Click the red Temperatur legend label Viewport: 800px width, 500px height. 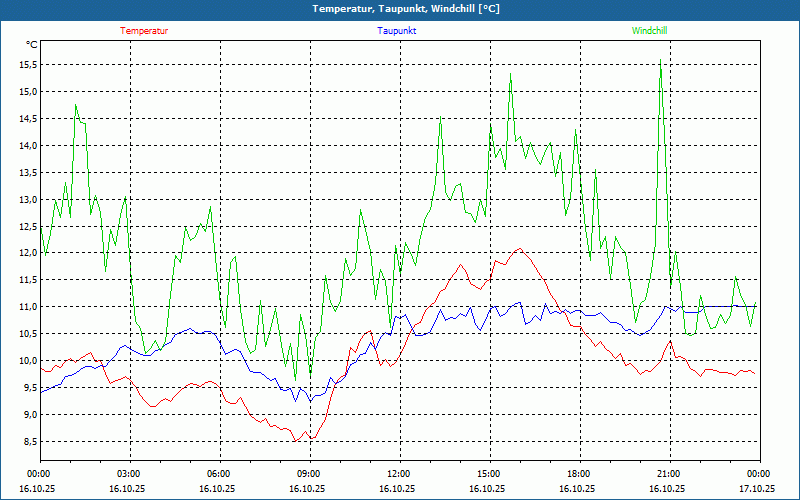tap(144, 31)
